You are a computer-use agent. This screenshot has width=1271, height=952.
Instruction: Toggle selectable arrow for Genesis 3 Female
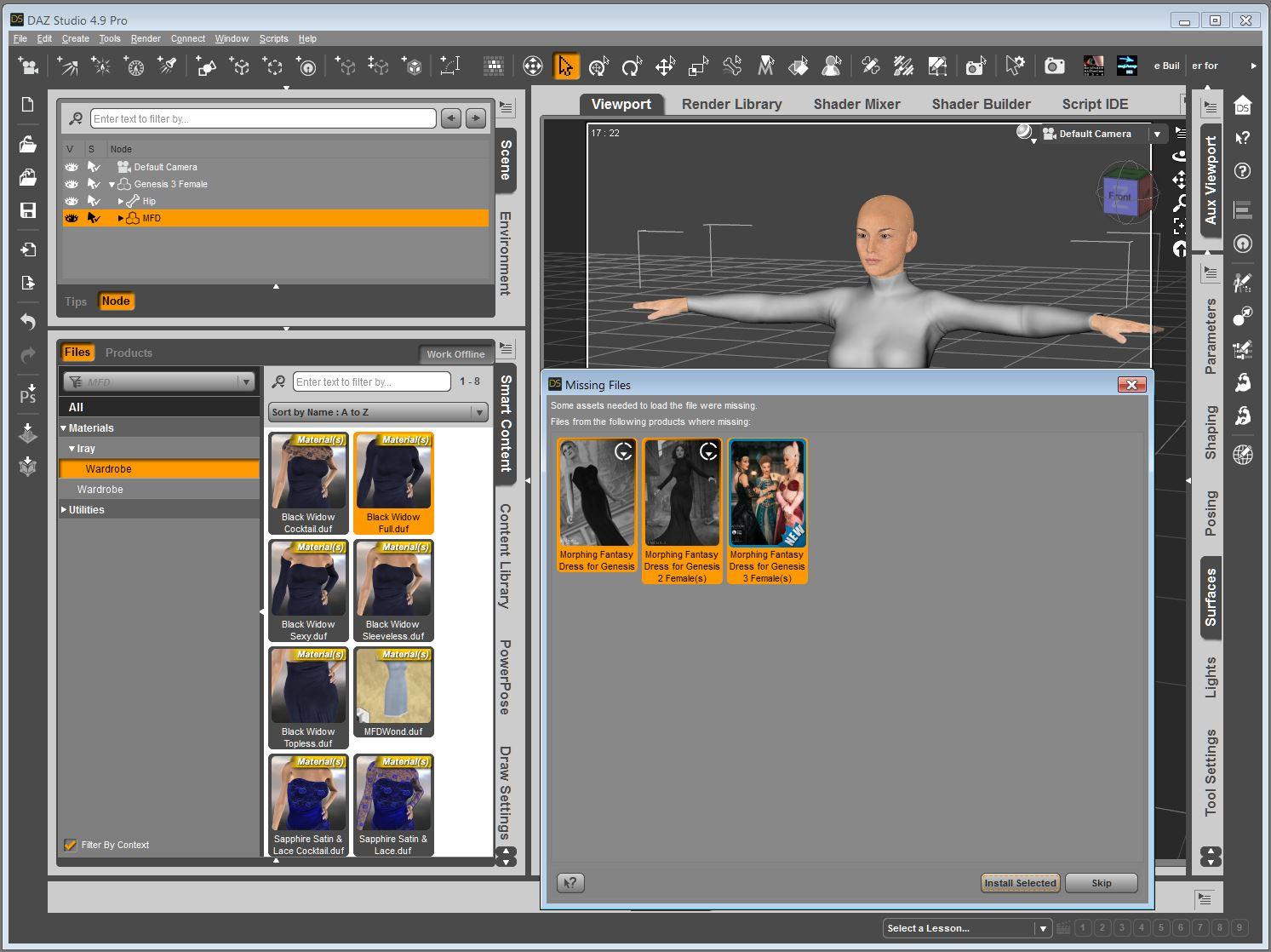point(94,184)
